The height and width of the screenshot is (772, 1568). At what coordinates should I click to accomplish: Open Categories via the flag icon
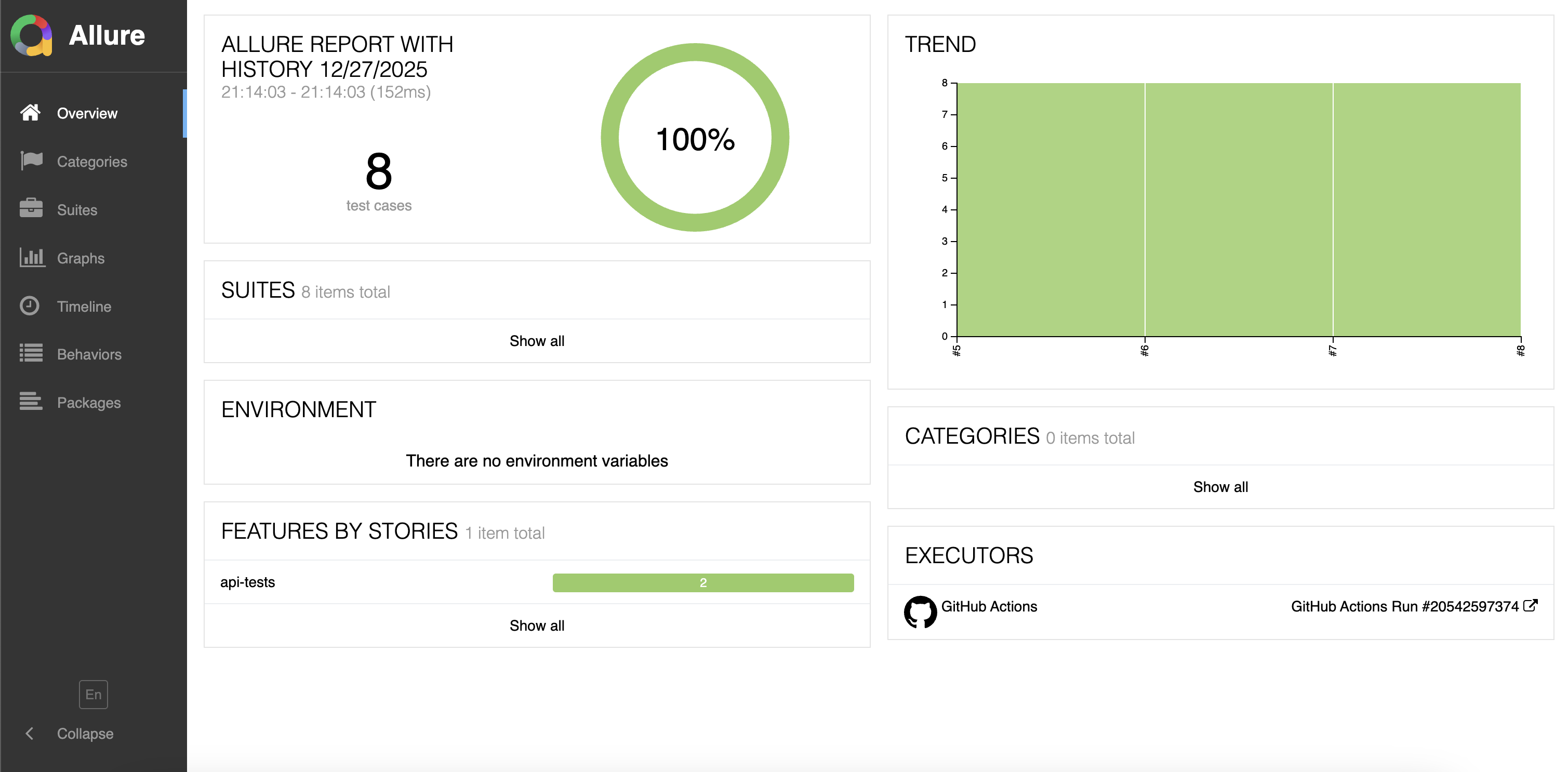tap(31, 161)
